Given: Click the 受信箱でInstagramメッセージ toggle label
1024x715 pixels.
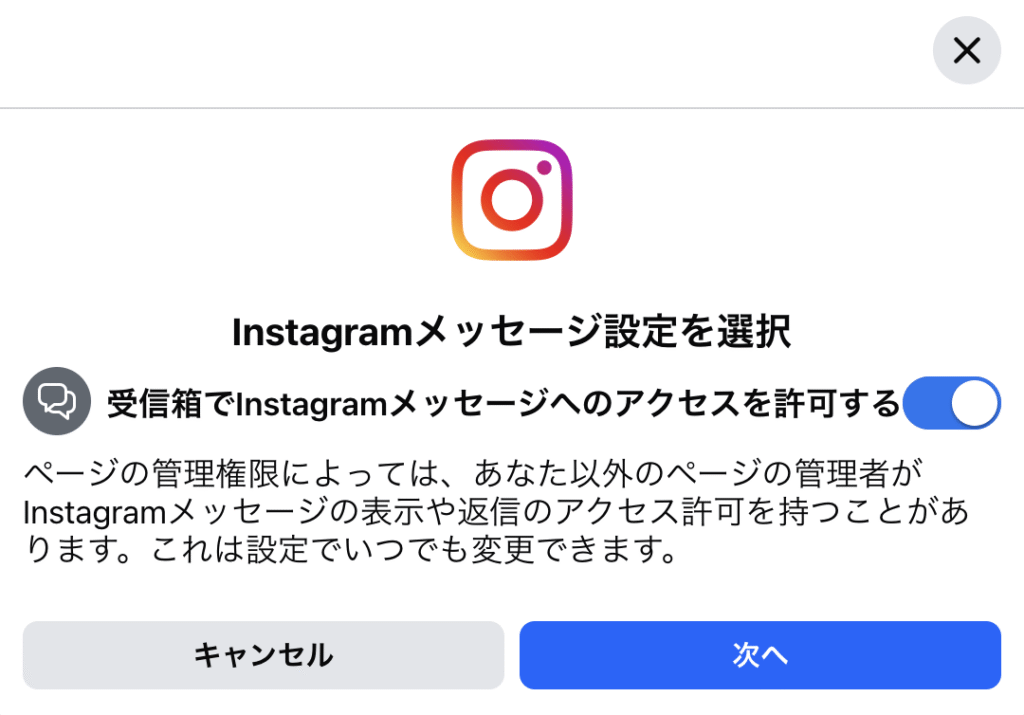Looking at the screenshot, I should [504, 404].
